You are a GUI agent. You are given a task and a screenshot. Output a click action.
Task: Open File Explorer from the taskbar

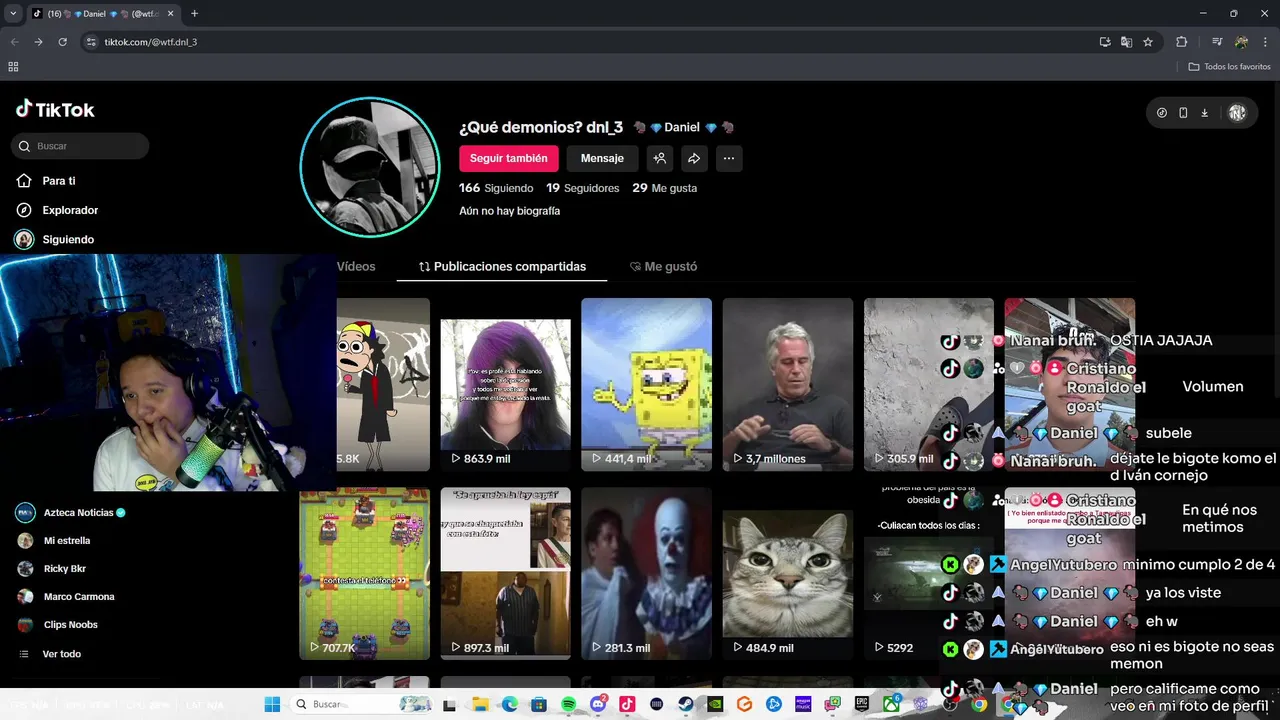click(x=479, y=704)
